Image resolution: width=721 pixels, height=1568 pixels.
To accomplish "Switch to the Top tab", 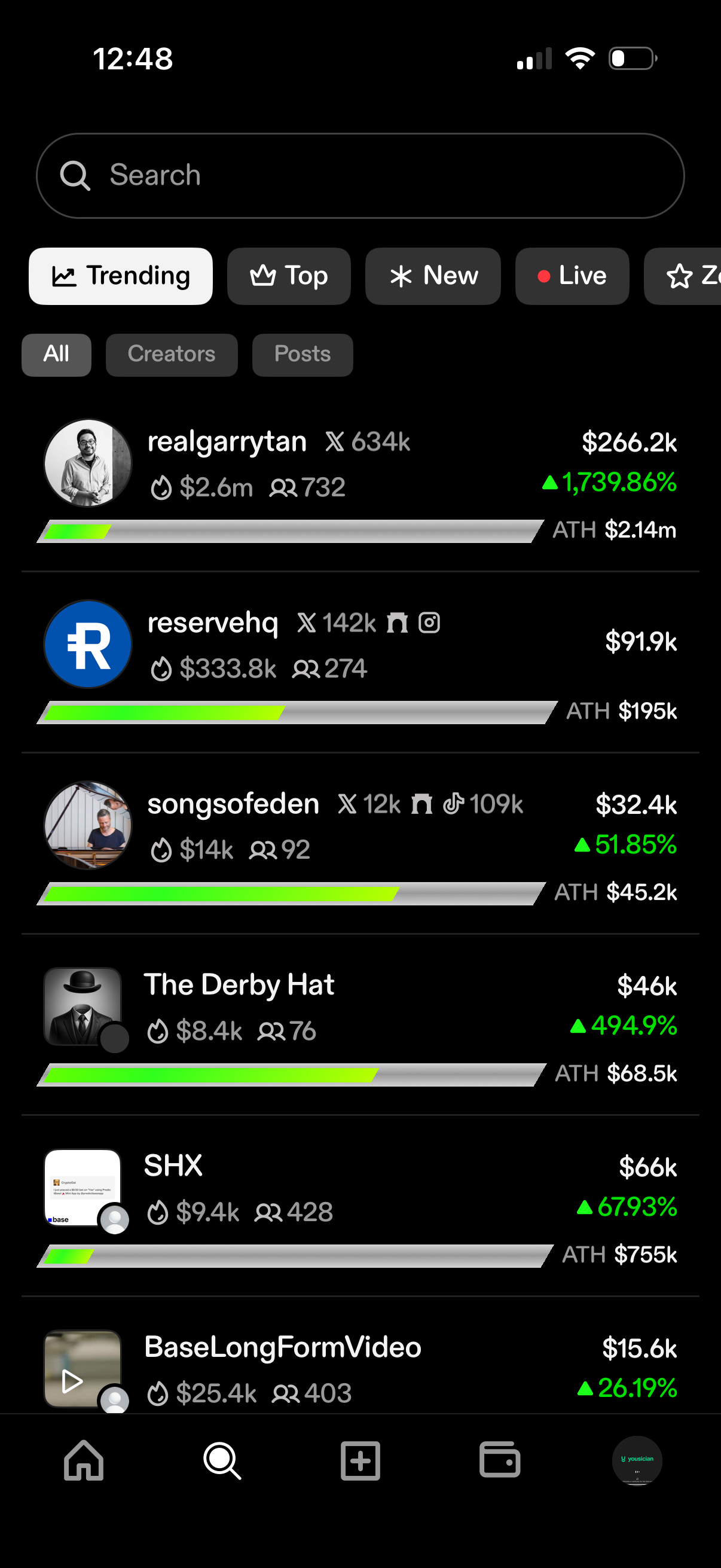I will point(288,276).
